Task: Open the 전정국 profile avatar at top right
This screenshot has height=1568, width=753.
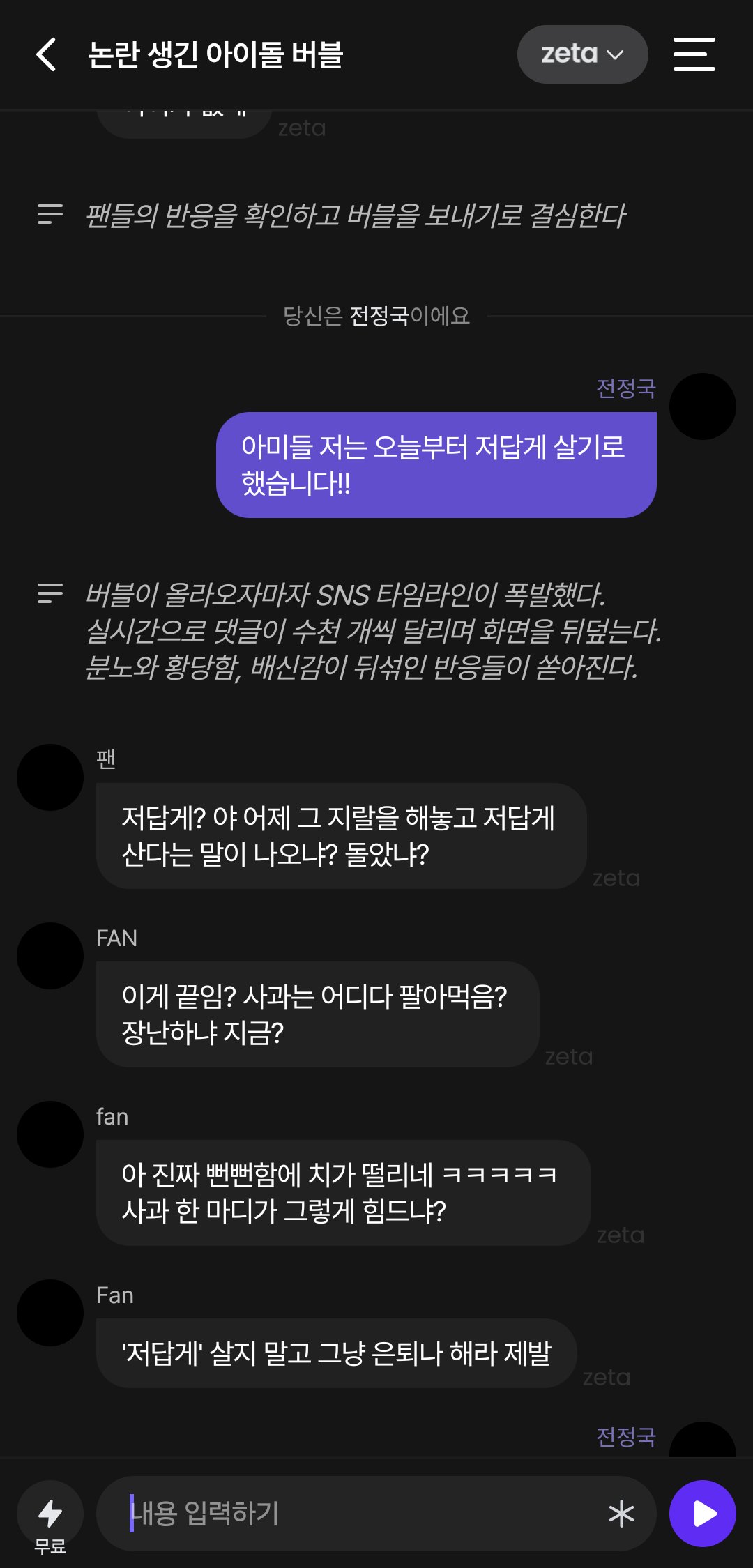Action: coord(703,406)
